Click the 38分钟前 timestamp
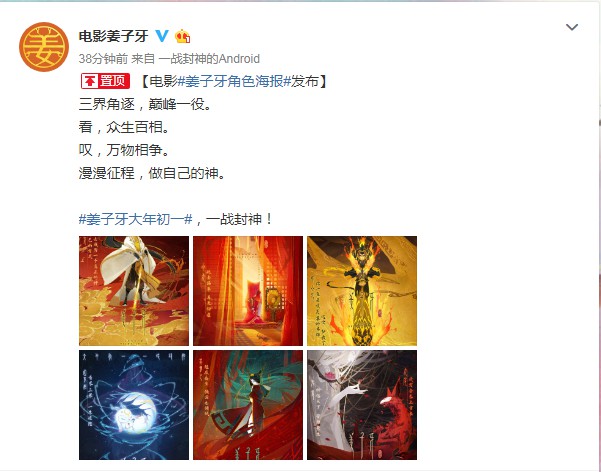601x472 pixels. [103, 59]
